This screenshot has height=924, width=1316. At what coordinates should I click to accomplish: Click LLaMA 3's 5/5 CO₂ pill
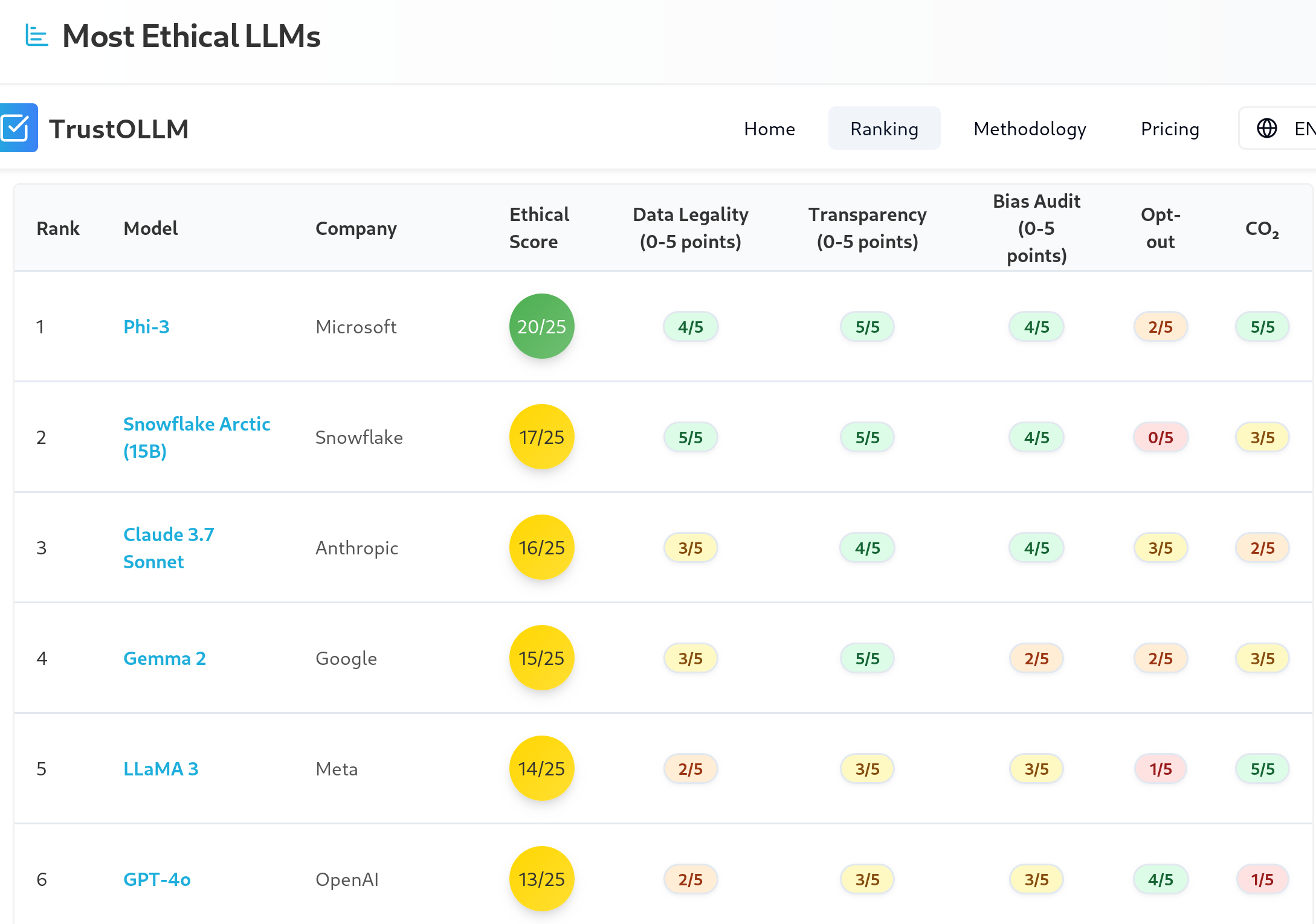click(x=1262, y=769)
